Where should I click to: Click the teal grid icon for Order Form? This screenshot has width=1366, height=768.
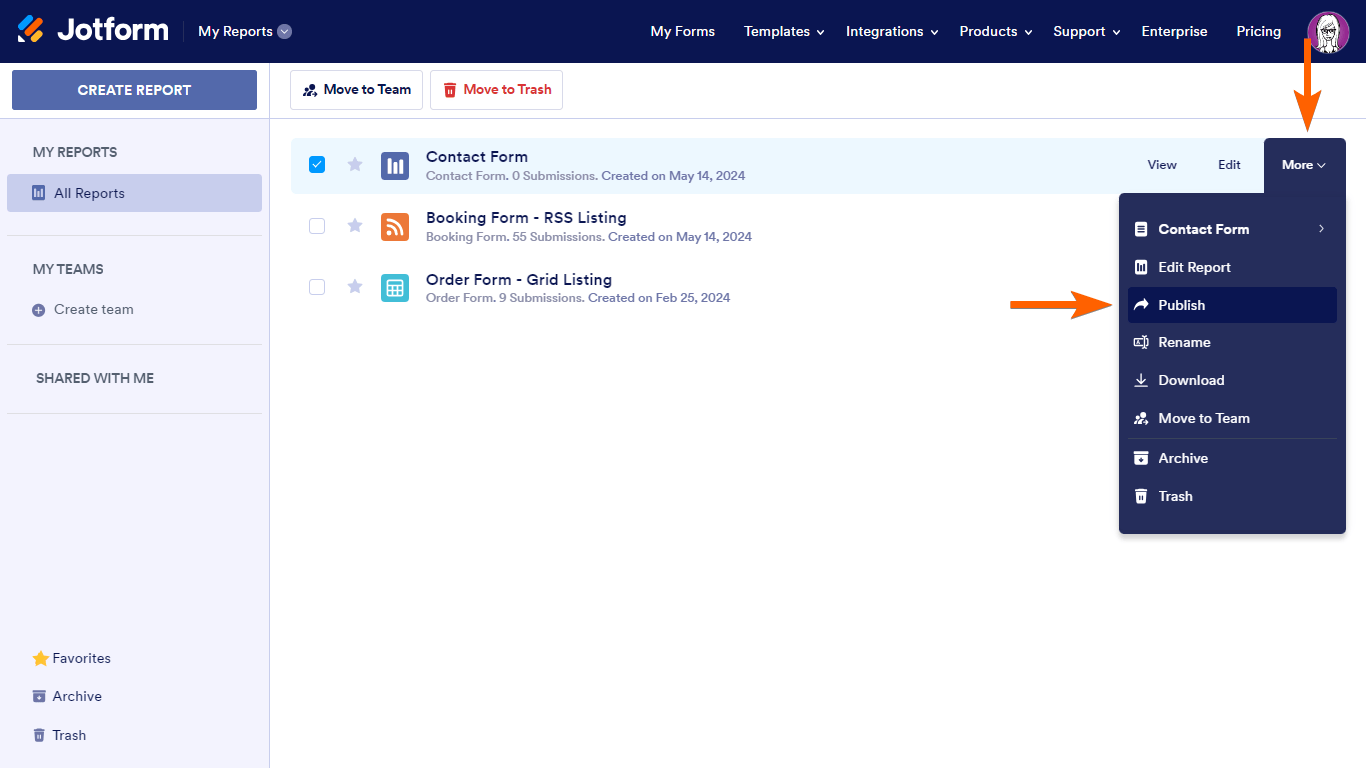click(395, 288)
